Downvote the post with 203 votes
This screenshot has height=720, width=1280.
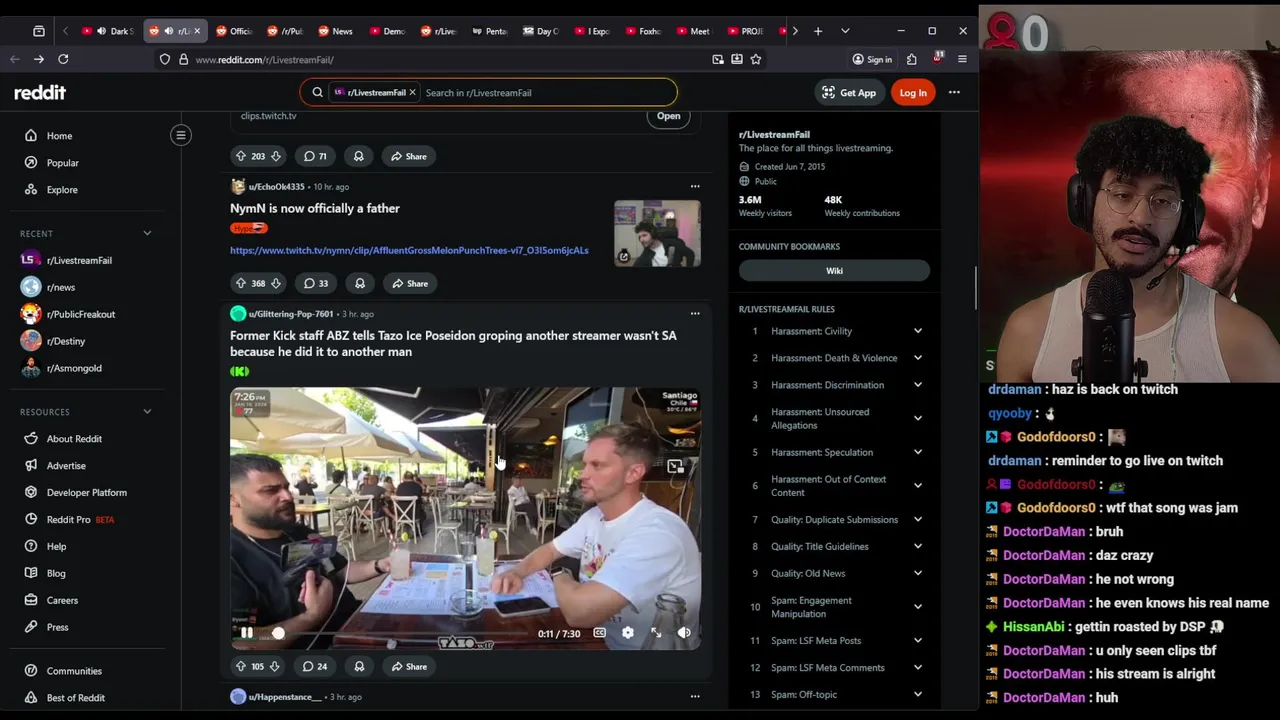(x=276, y=156)
